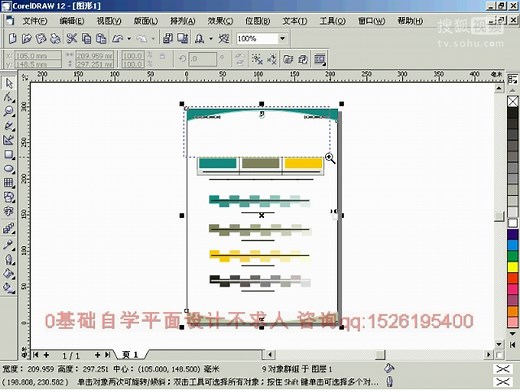Viewport: 520px width, 390px height.
Task: Open the 文件(F) menu
Action: point(35,21)
